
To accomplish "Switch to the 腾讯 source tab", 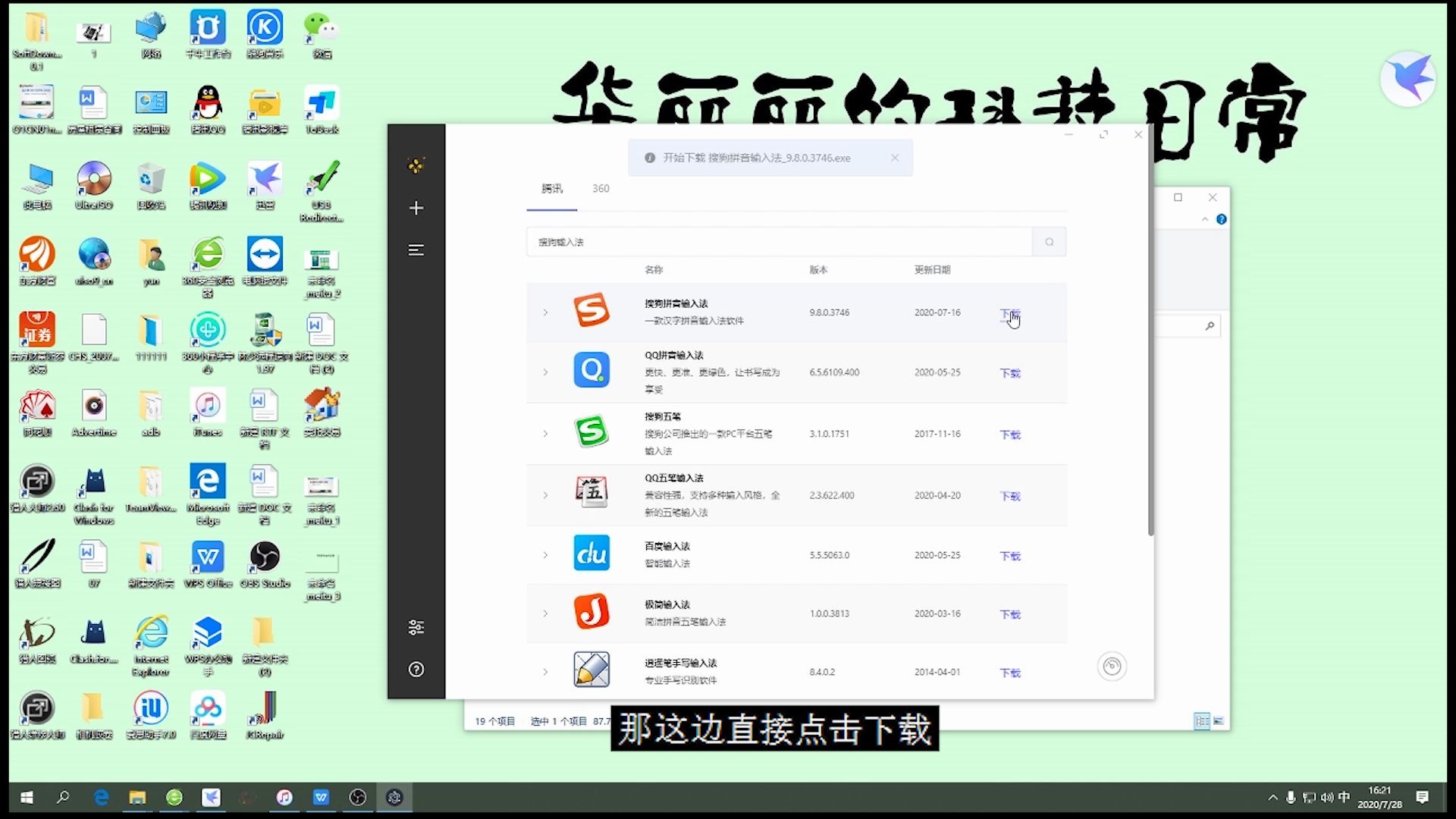I will pyautogui.click(x=552, y=188).
